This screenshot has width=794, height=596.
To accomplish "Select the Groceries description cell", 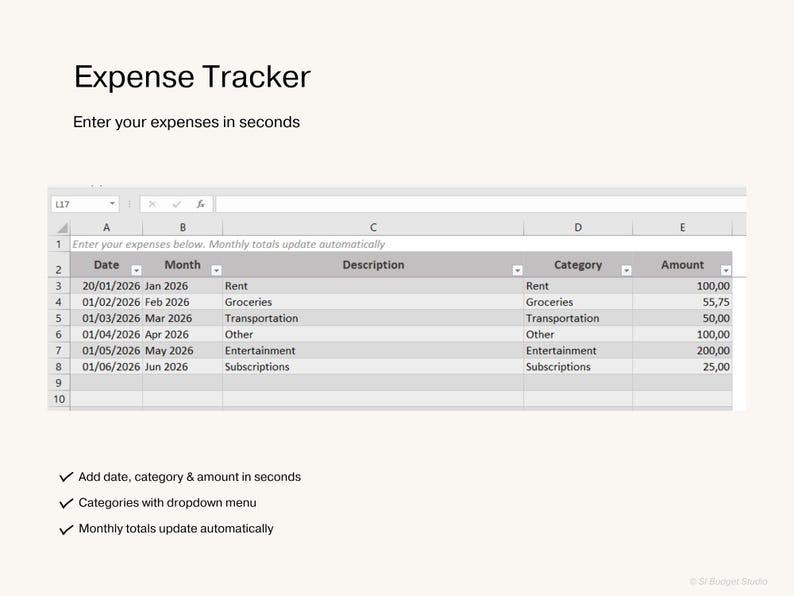I will point(373,302).
